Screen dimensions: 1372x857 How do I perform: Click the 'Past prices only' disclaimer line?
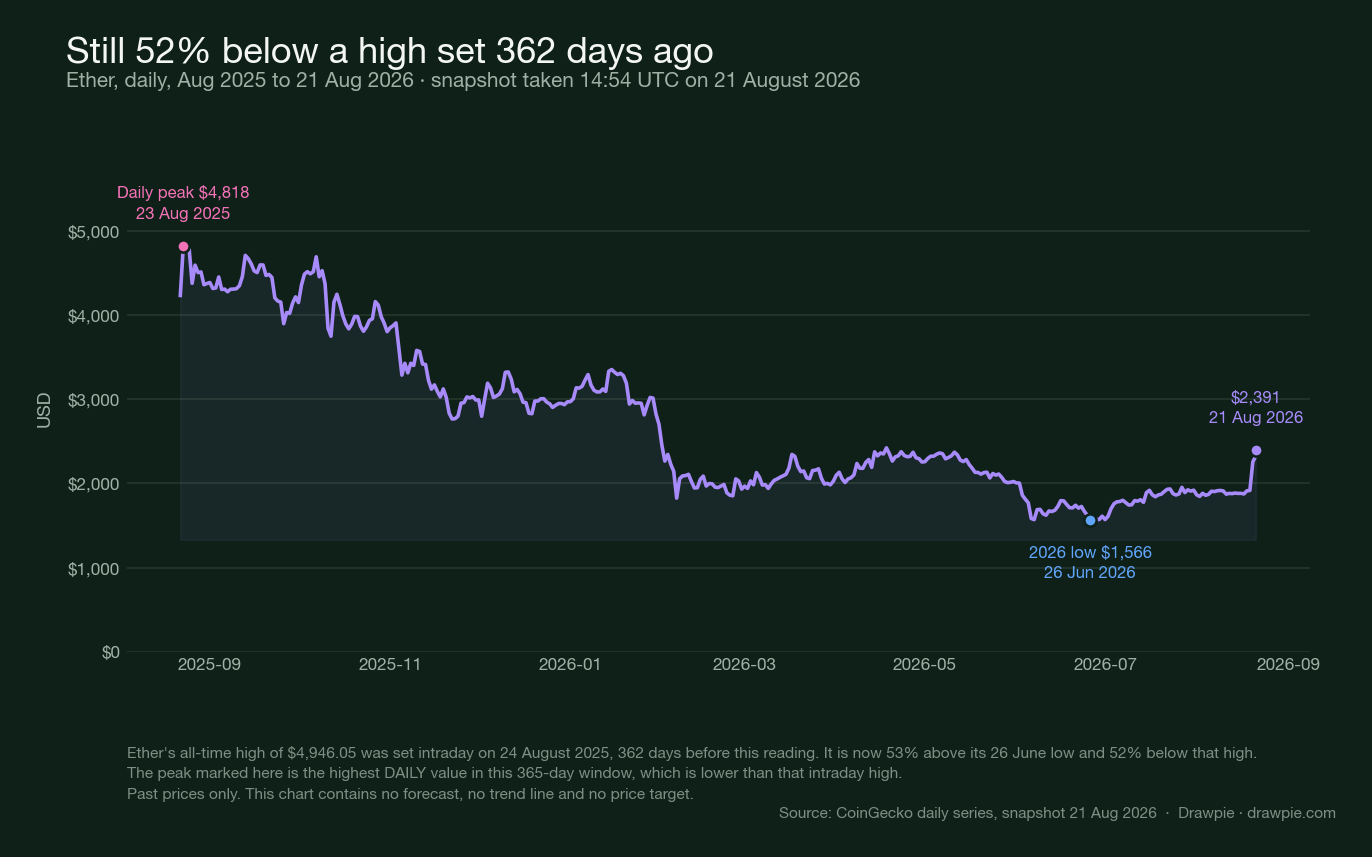(410, 794)
